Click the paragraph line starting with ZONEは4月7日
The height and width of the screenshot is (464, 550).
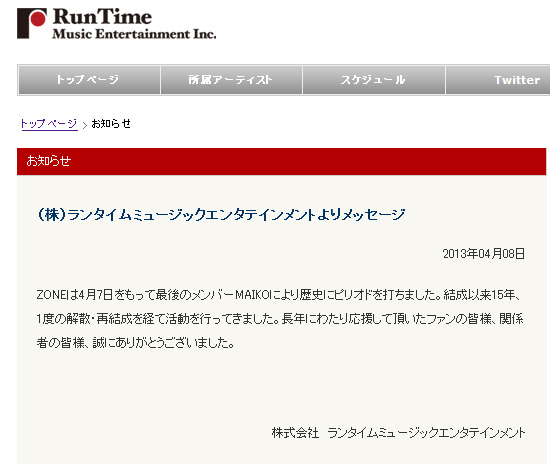click(x=279, y=295)
